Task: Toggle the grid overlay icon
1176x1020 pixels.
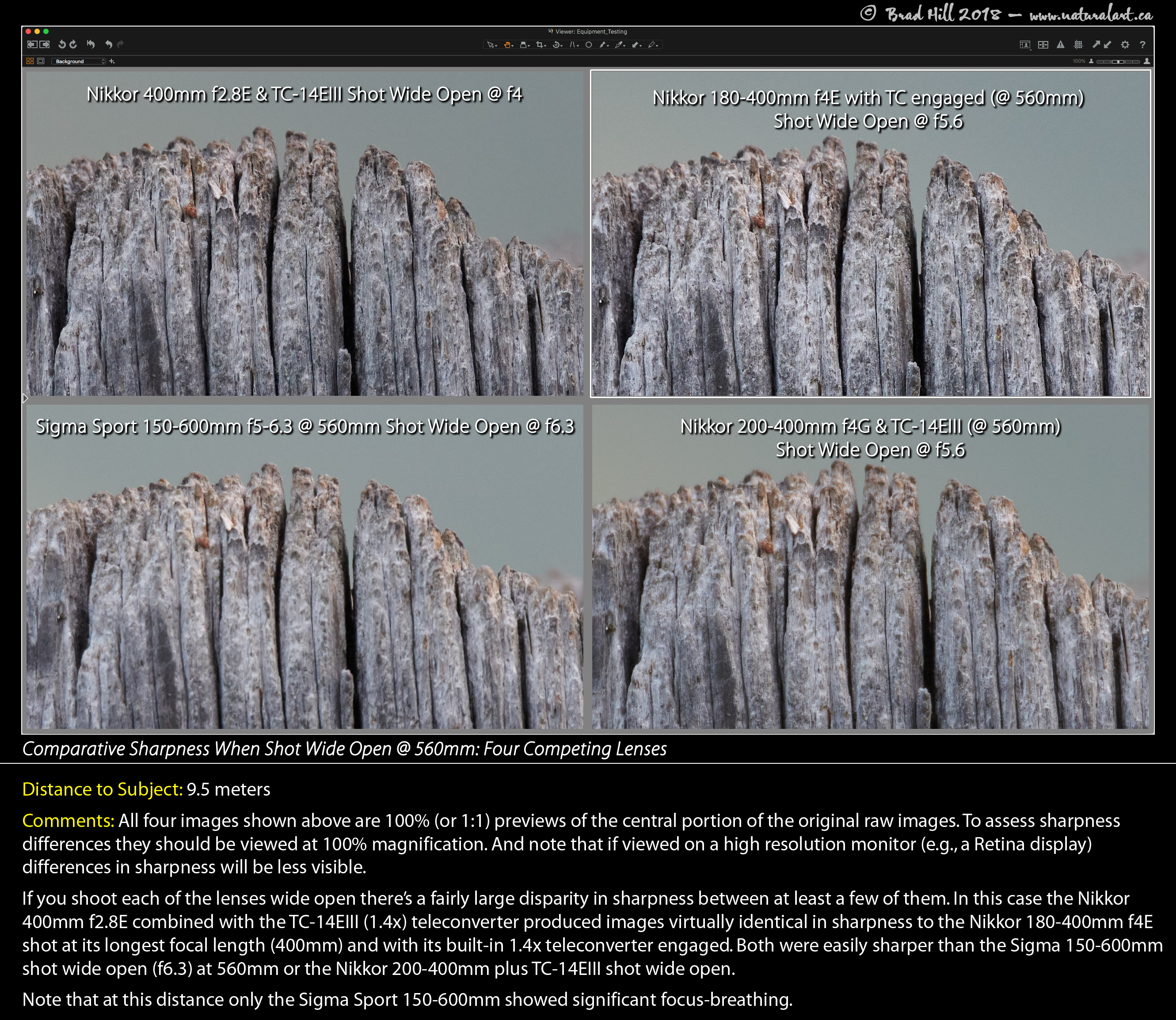Action: tap(1078, 45)
